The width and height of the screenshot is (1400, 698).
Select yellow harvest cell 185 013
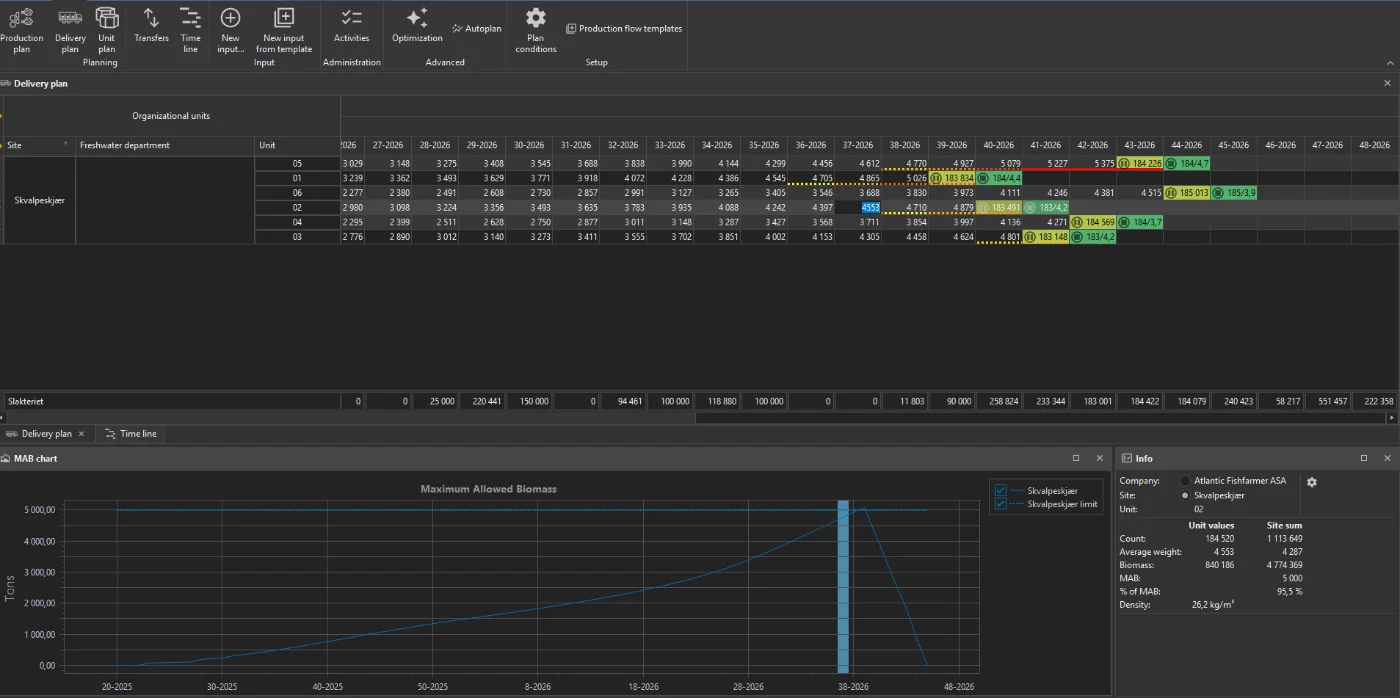click(1187, 193)
